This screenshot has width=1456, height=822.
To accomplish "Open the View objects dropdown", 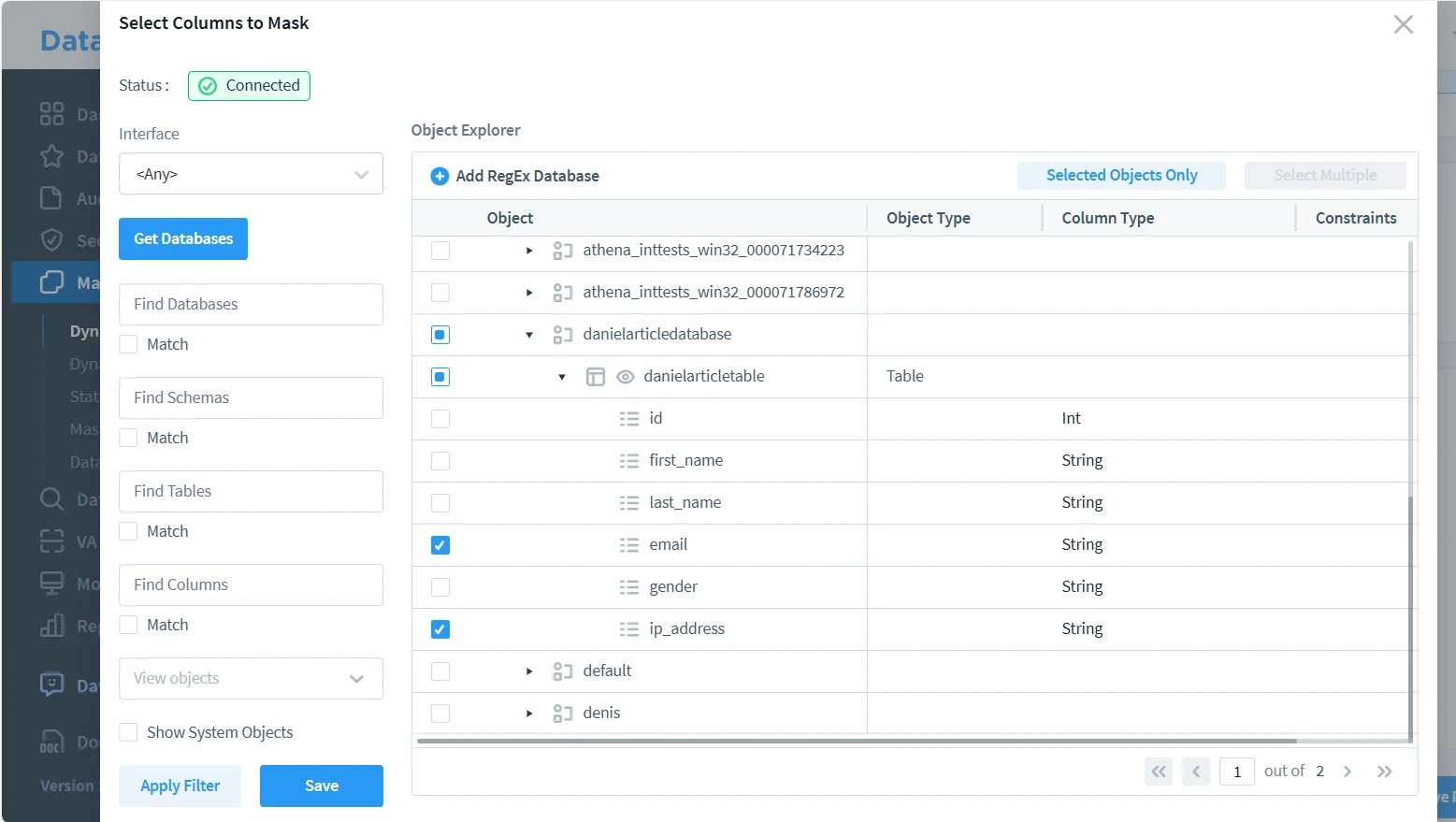I will (x=251, y=679).
